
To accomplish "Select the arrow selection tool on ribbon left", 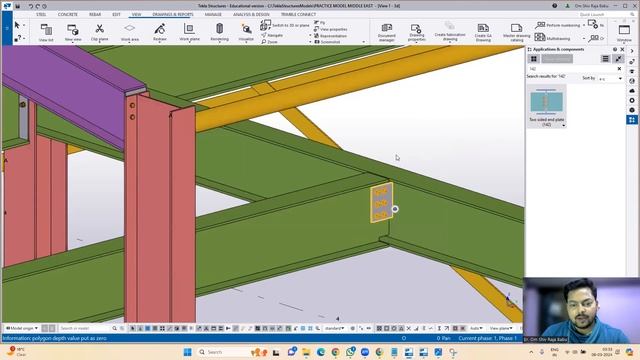I will click(17, 25).
